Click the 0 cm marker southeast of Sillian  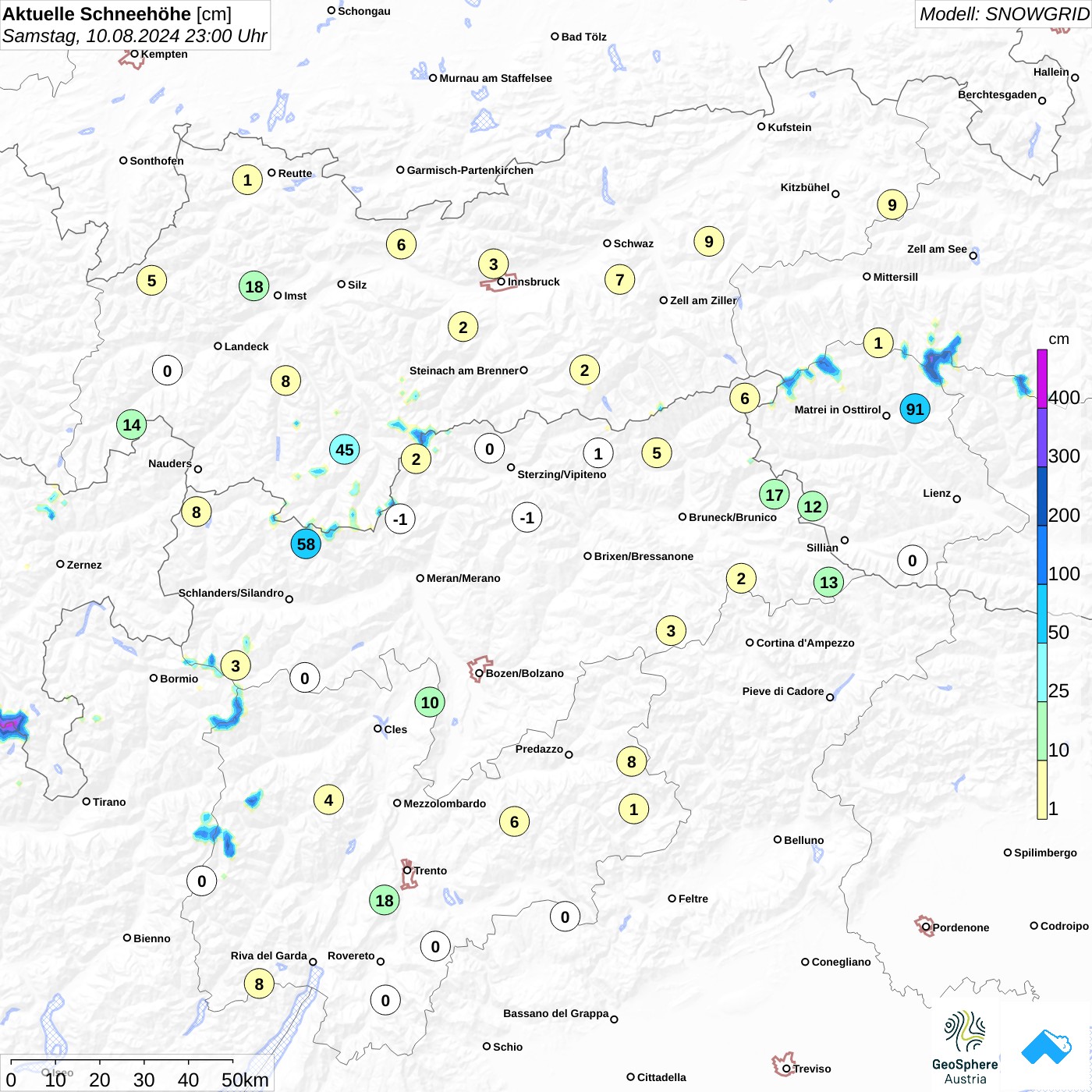(912, 560)
